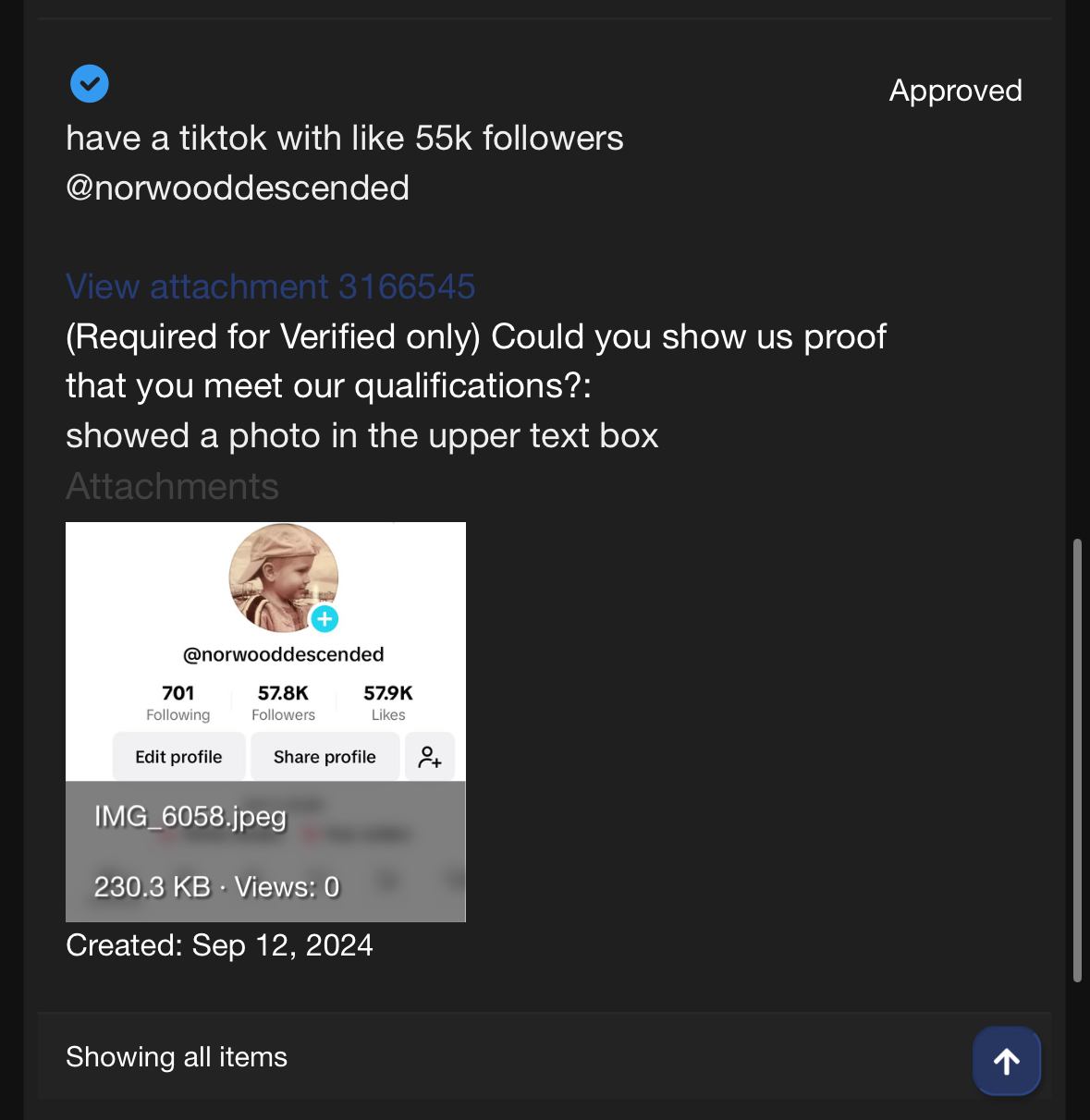Screen dimensions: 1090x1120
Task: Click the Share profile button
Action: click(325, 757)
